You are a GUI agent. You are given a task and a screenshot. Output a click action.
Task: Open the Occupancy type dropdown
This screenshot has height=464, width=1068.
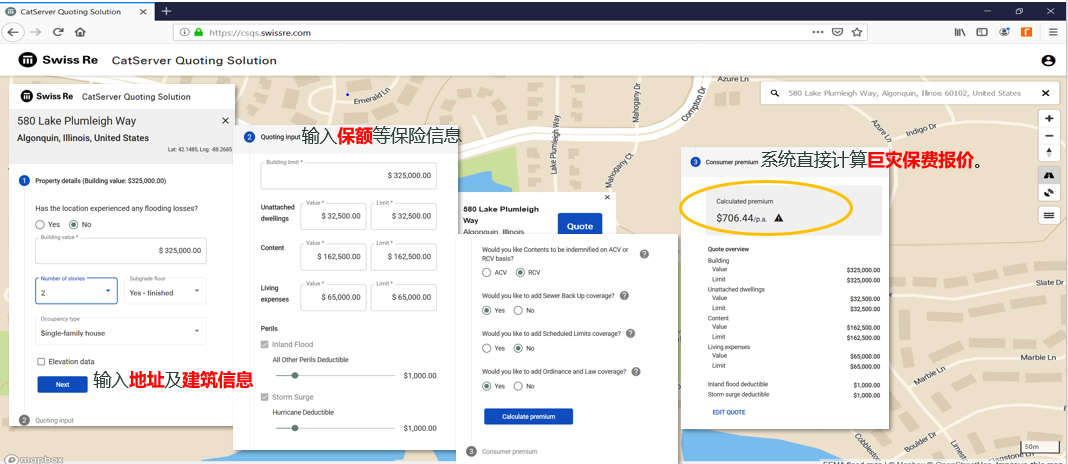(x=121, y=331)
